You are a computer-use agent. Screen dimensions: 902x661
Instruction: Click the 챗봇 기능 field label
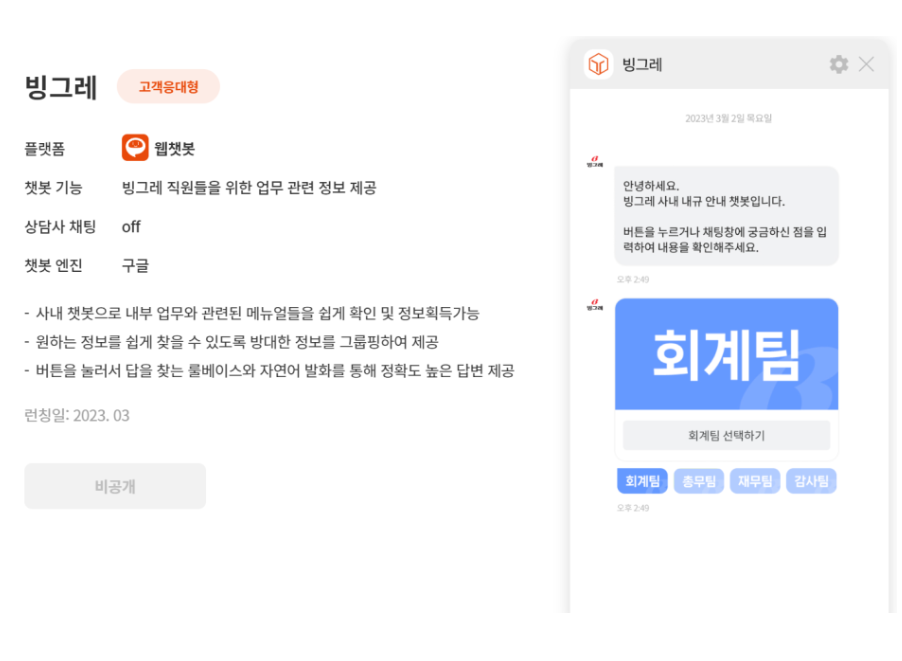point(53,188)
